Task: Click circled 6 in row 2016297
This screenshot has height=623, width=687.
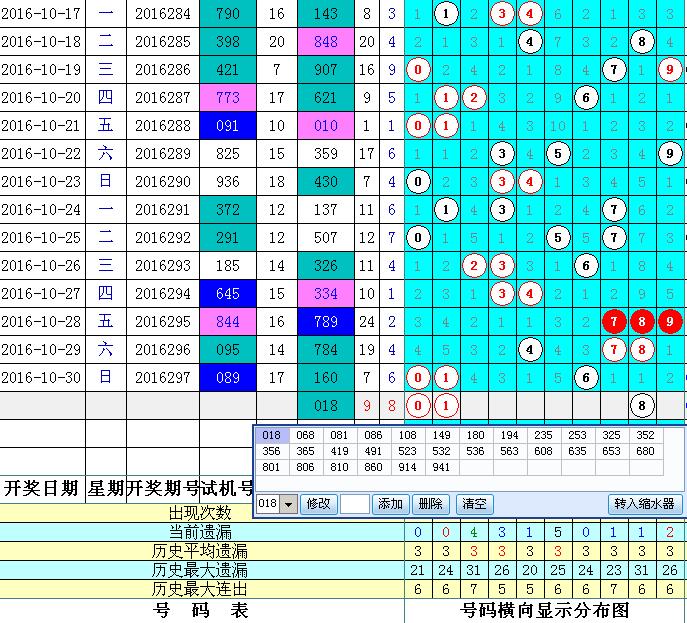Action: [586, 377]
